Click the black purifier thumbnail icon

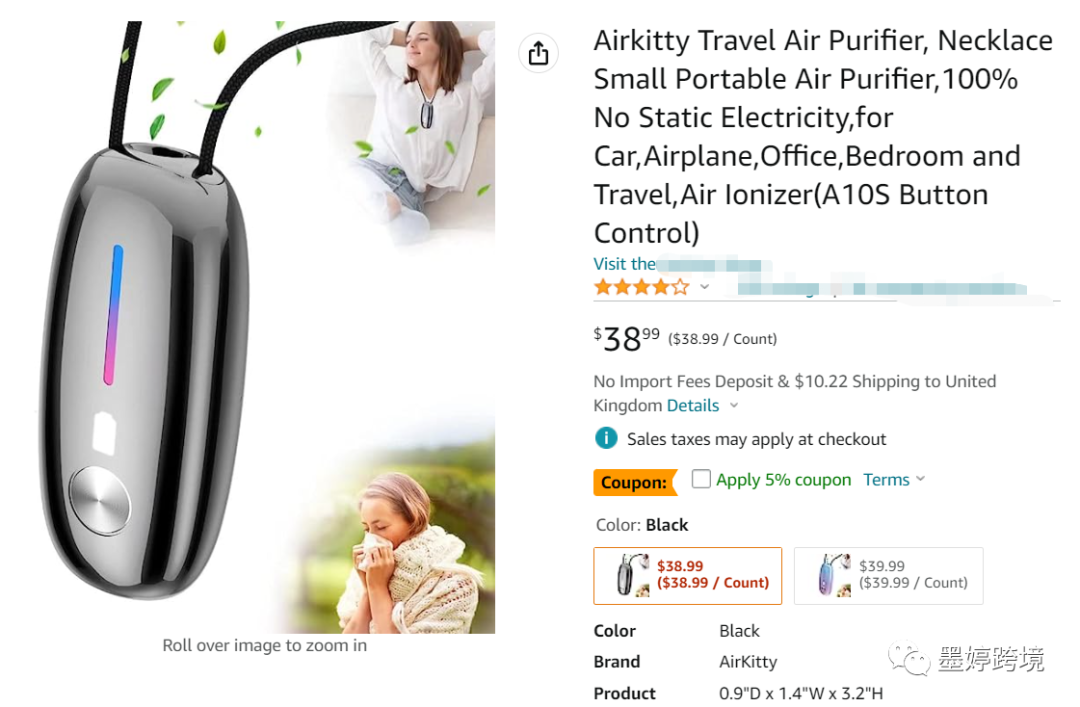coord(632,575)
